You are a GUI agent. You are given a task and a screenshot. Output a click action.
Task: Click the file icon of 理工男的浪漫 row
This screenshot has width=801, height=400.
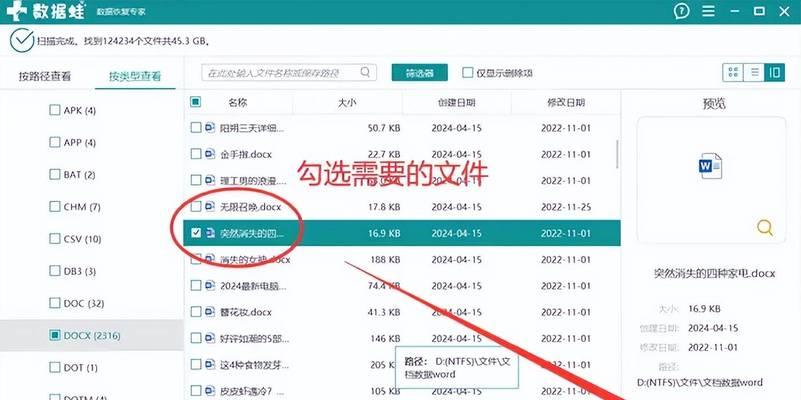(210, 180)
